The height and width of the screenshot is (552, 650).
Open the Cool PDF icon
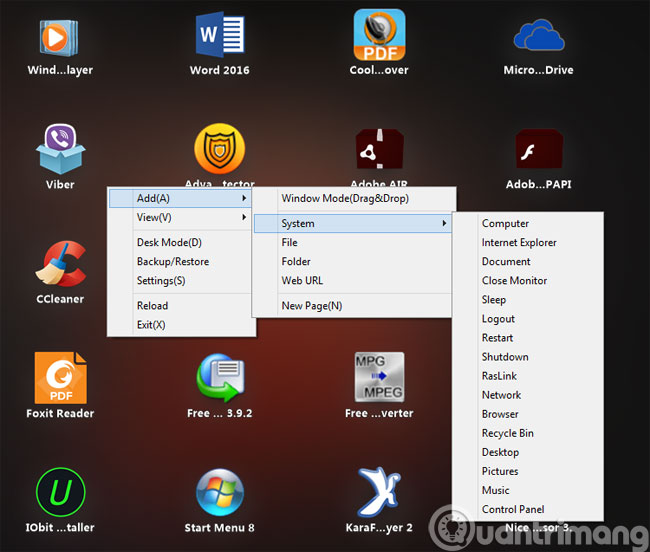click(x=380, y=35)
